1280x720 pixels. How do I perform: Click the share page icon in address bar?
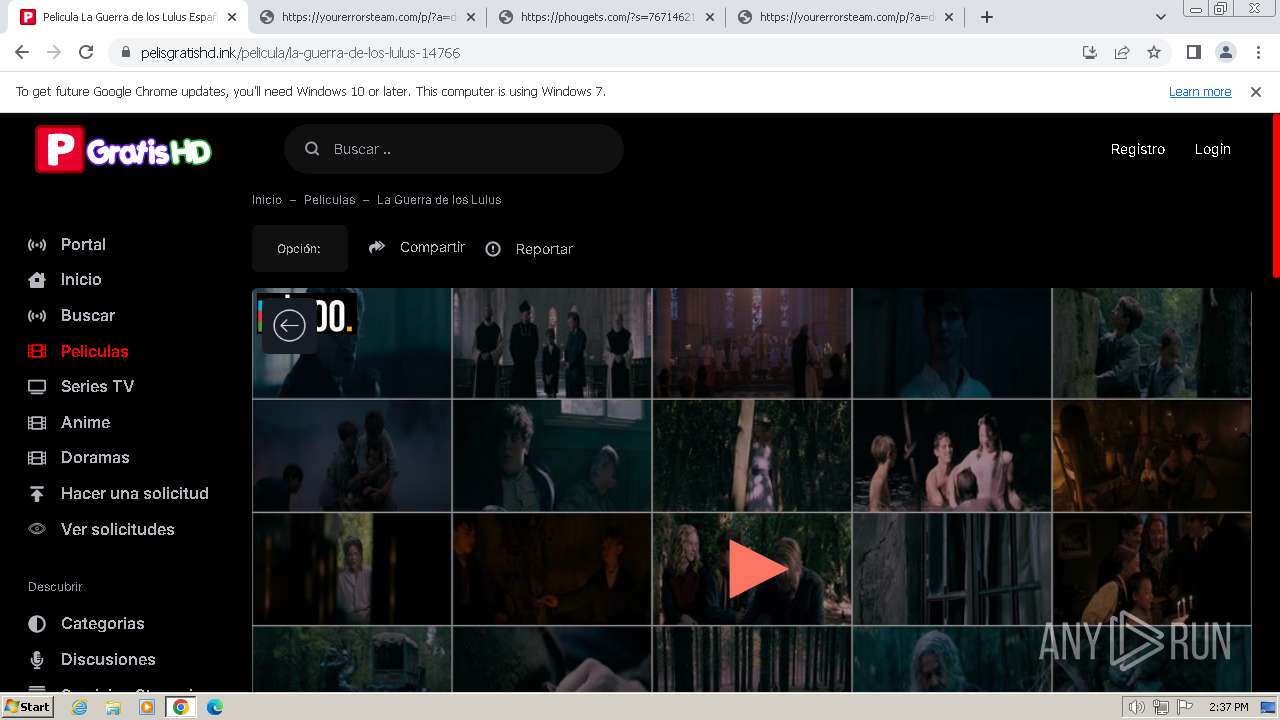(x=1122, y=52)
